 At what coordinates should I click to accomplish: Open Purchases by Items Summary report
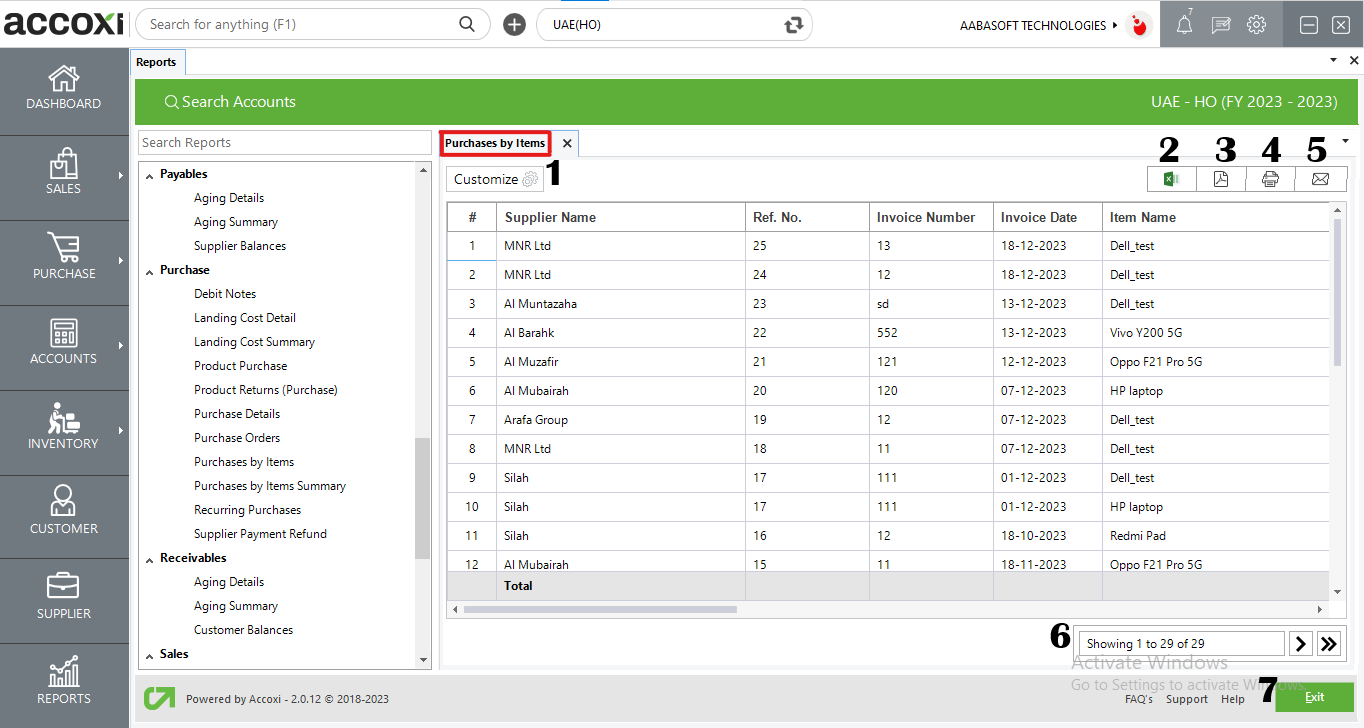click(x=269, y=486)
